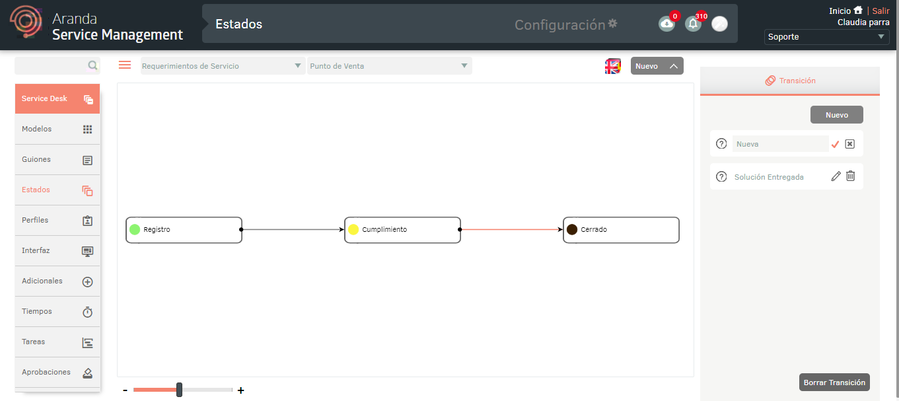Open Interfaz menu item

point(57,251)
